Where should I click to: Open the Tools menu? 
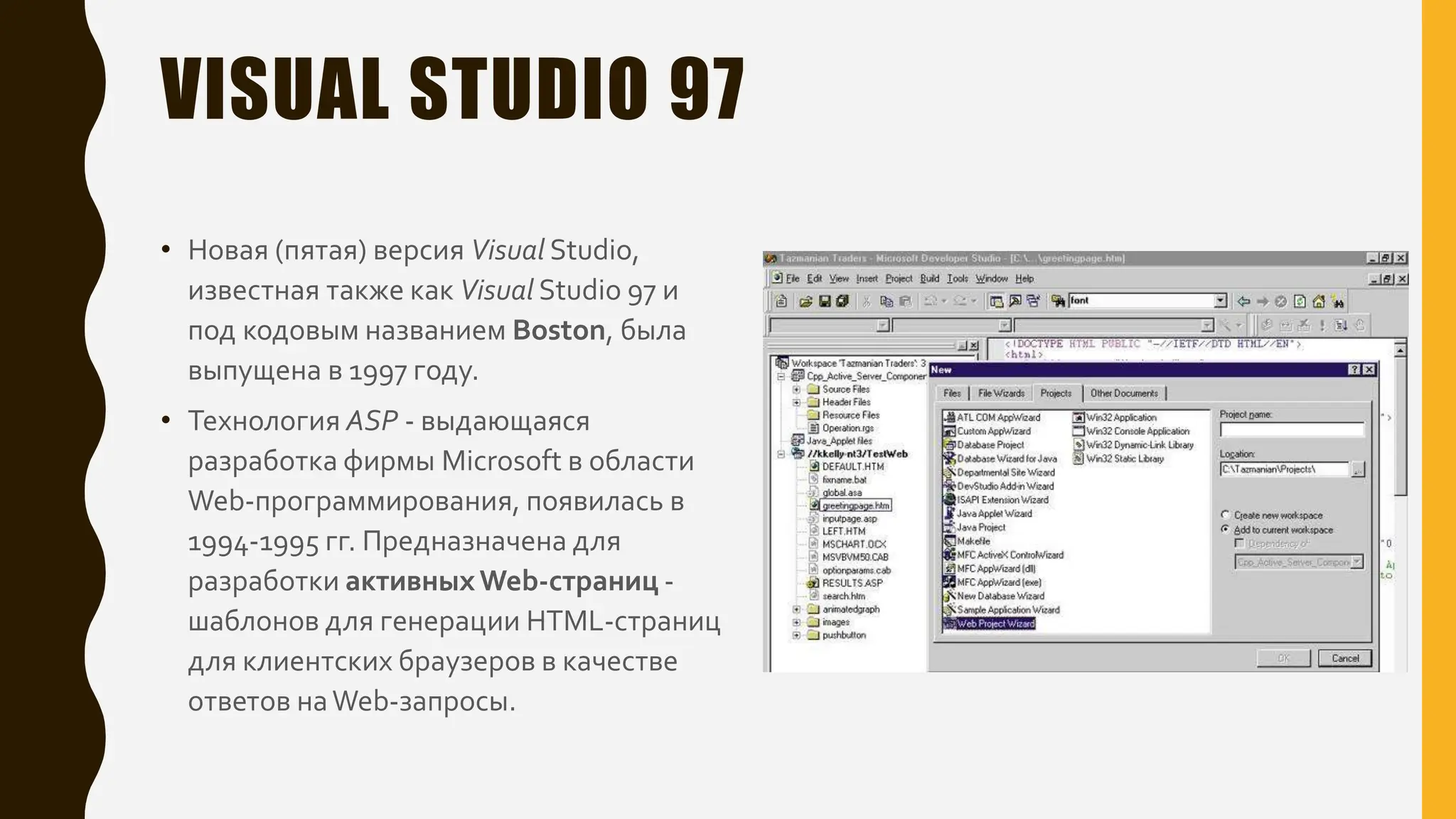[958, 279]
